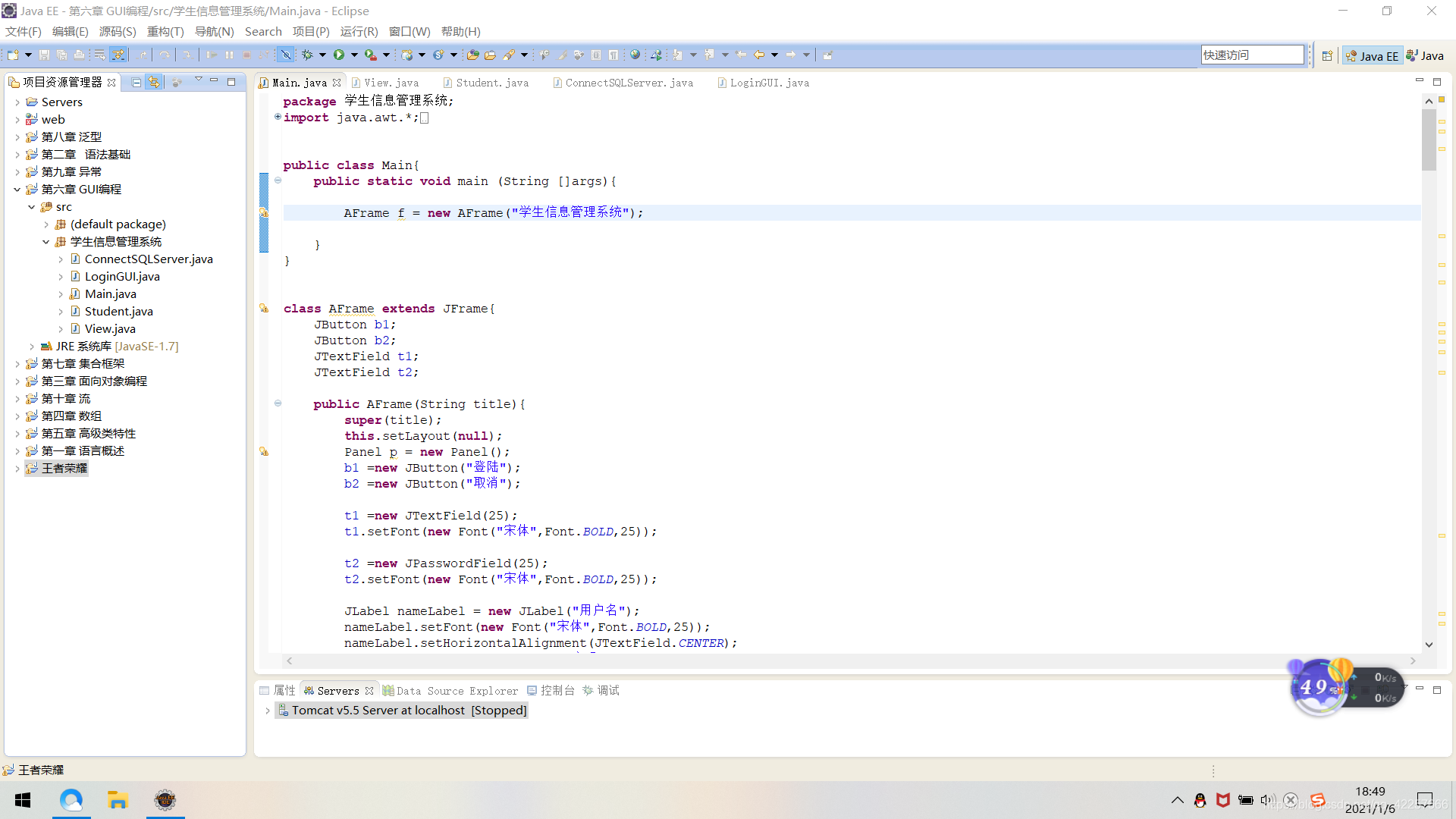Click the Open Perspective icon

(x=1327, y=55)
